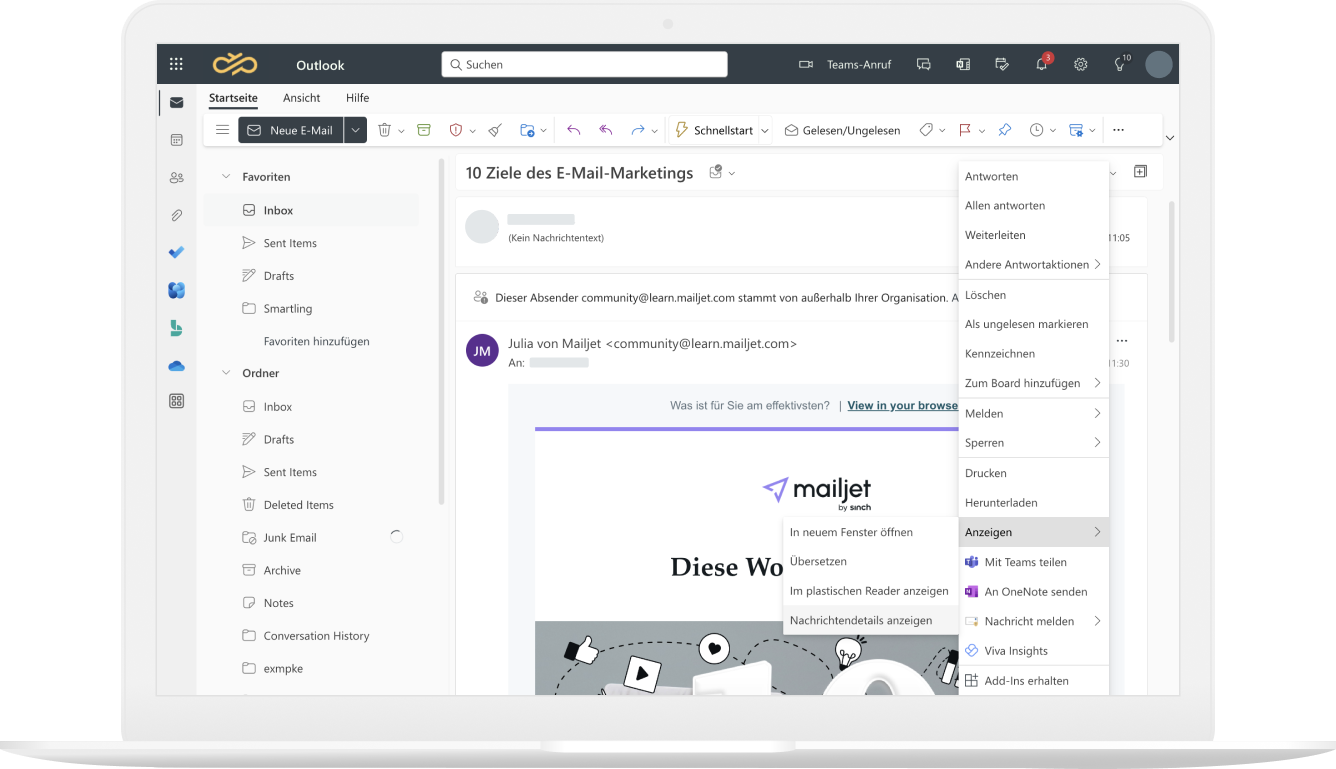
Task: Open Mail in the left rail
Action: click(x=176, y=102)
